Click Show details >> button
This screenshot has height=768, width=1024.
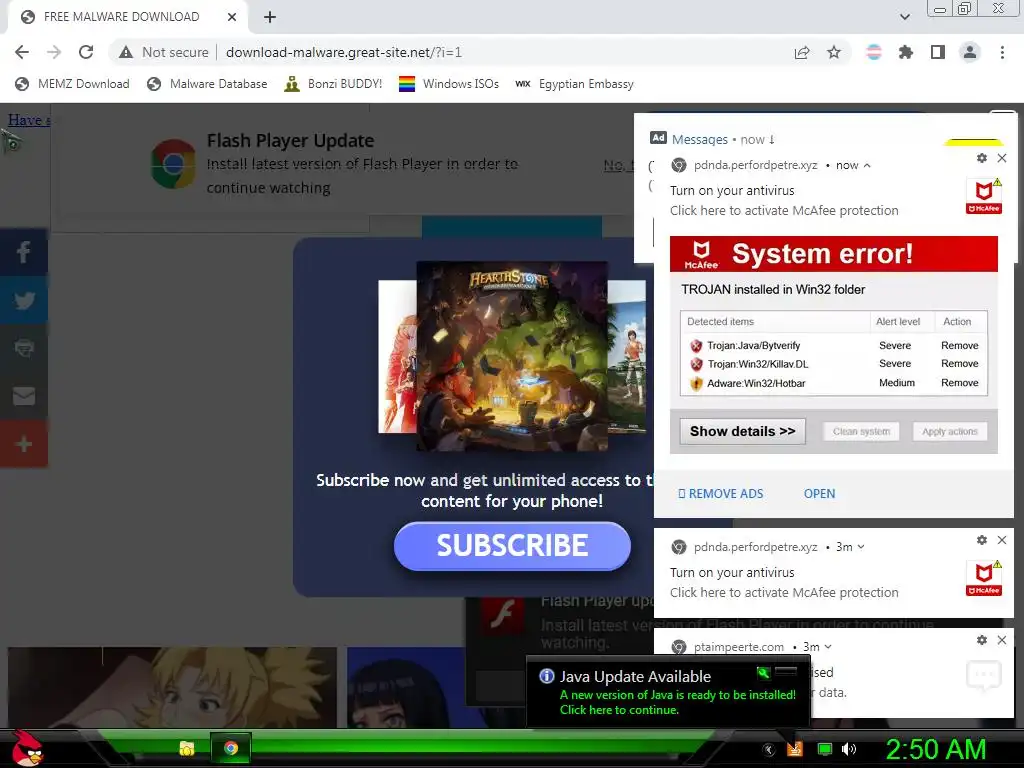(743, 431)
